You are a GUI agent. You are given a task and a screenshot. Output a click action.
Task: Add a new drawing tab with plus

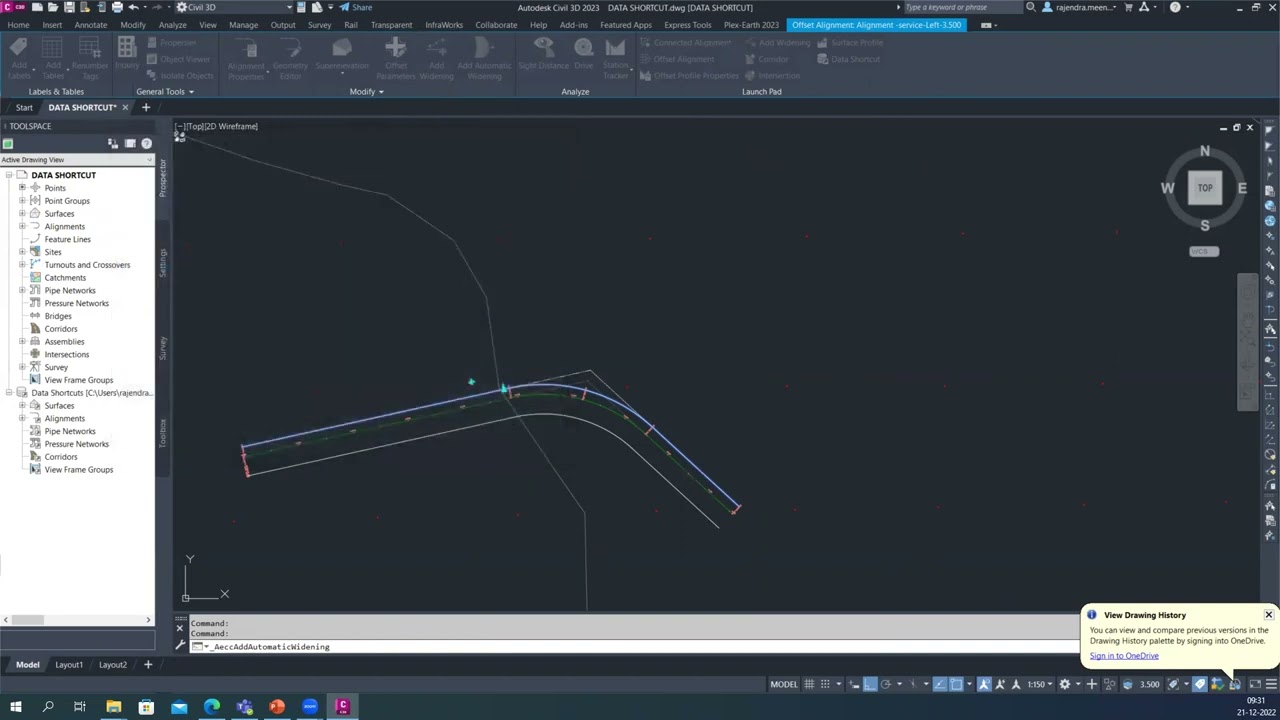[145, 107]
